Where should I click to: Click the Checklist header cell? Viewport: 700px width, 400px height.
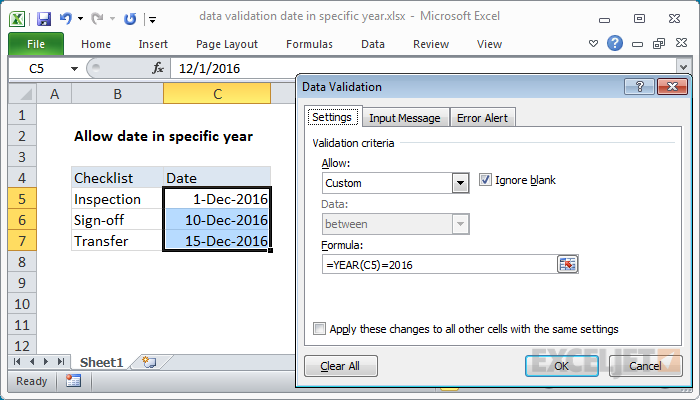[117, 178]
